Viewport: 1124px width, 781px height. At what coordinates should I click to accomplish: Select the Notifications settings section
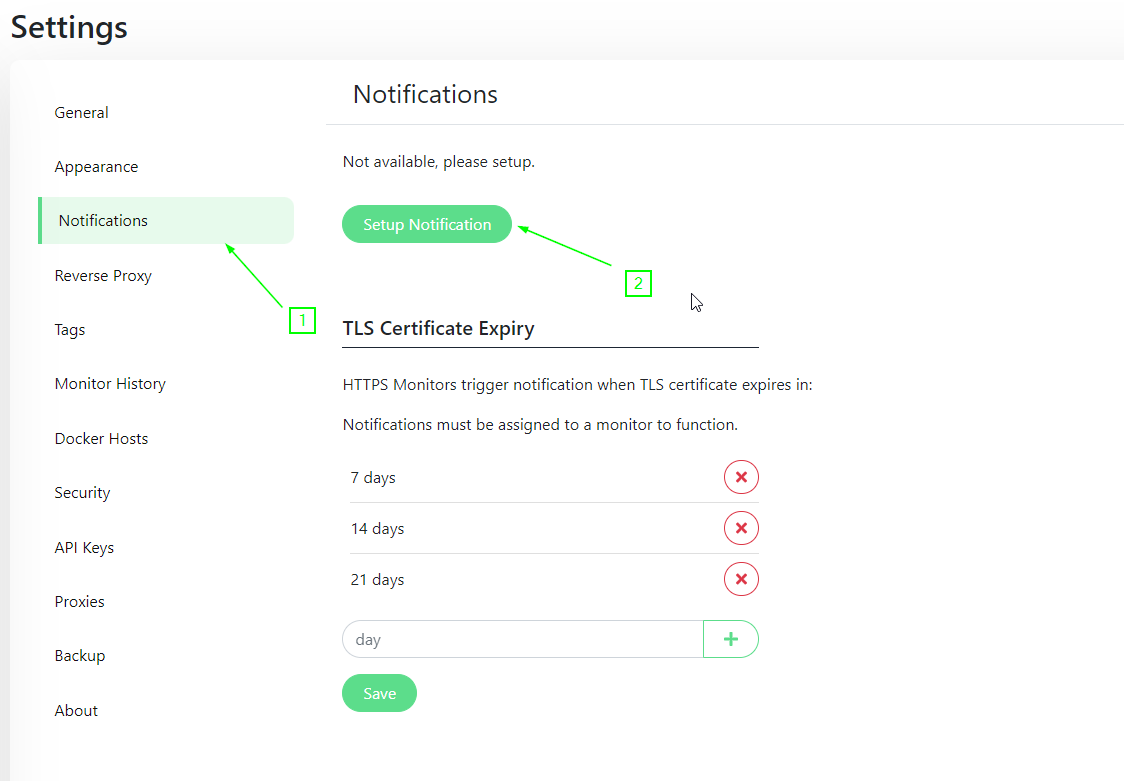103,220
